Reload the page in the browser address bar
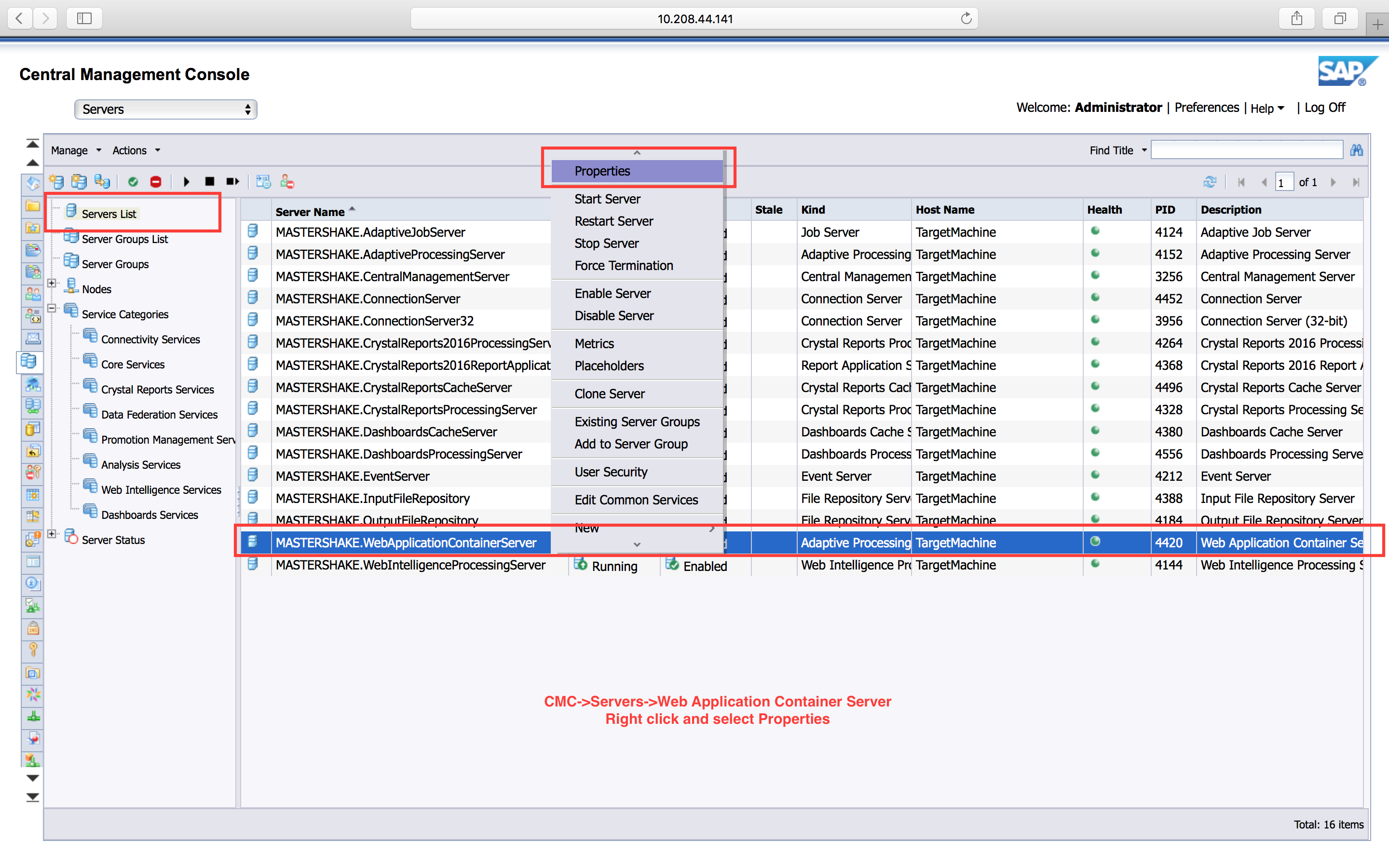This screenshot has width=1389, height=868. (x=966, y=18)
